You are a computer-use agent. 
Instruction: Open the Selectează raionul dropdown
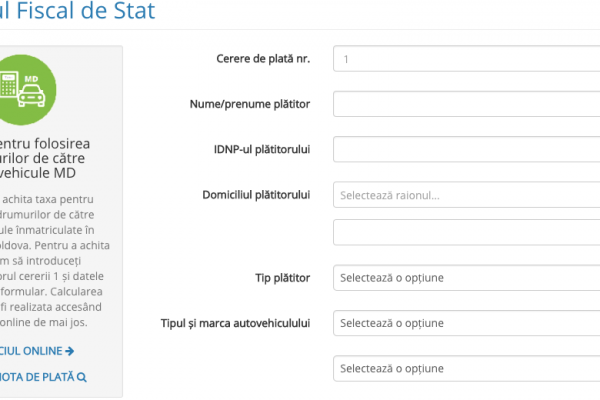point(466,195)
